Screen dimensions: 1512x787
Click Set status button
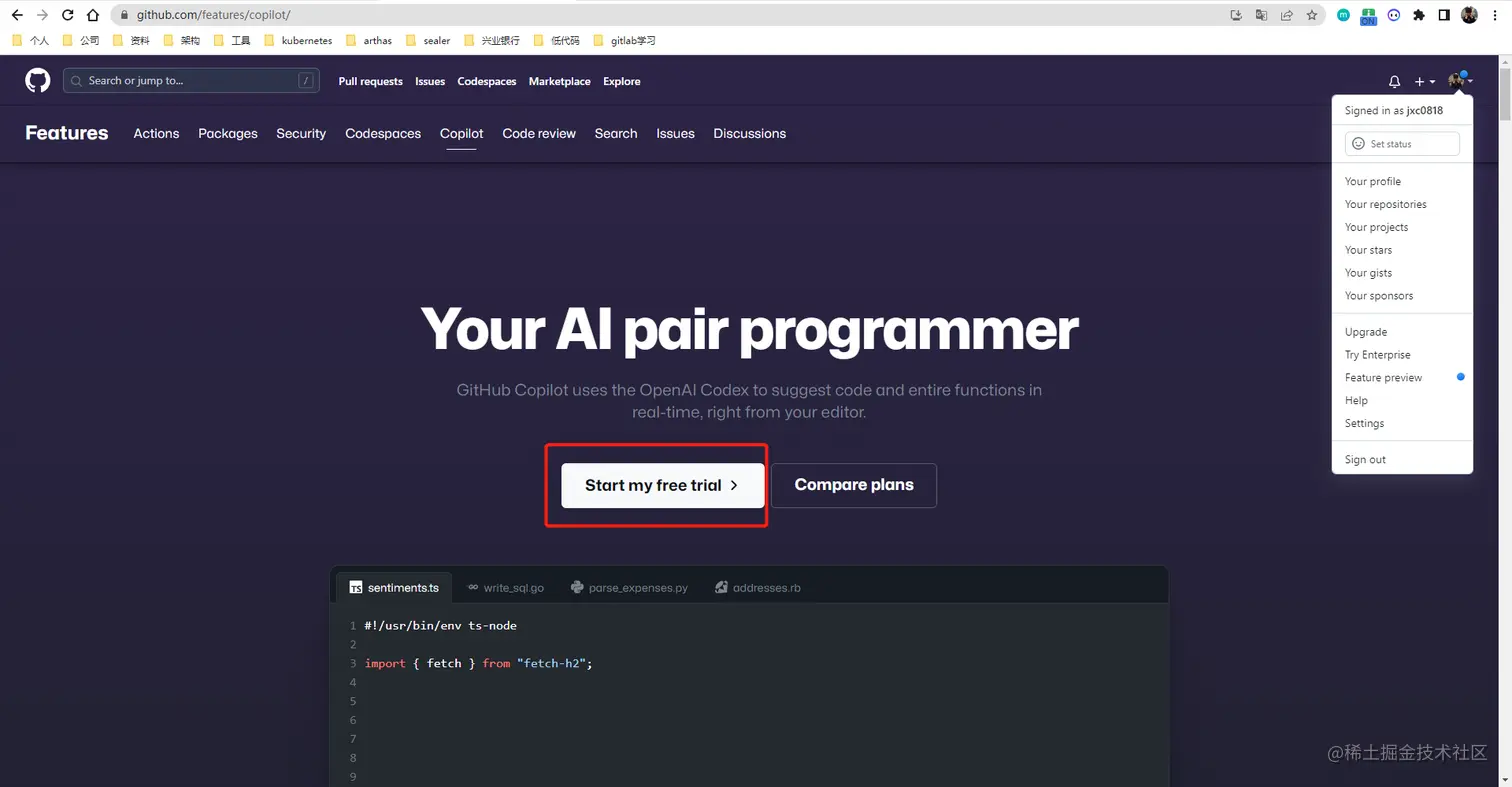(1402, 144)
